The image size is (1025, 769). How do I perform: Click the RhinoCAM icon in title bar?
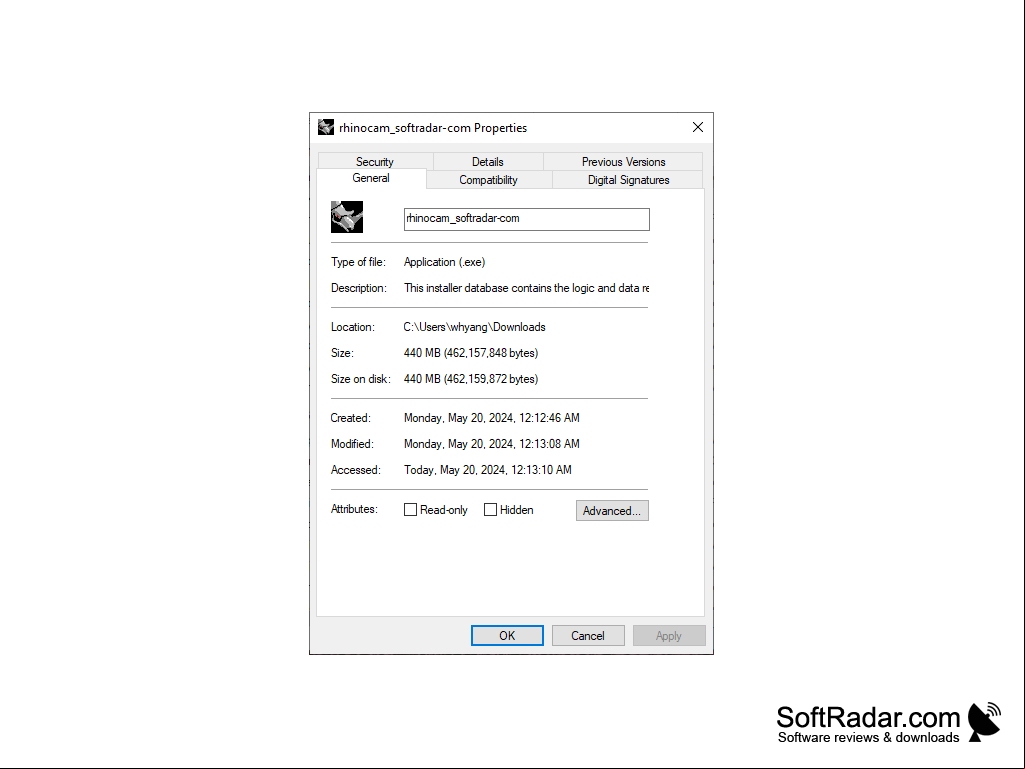tap(326, 127)
